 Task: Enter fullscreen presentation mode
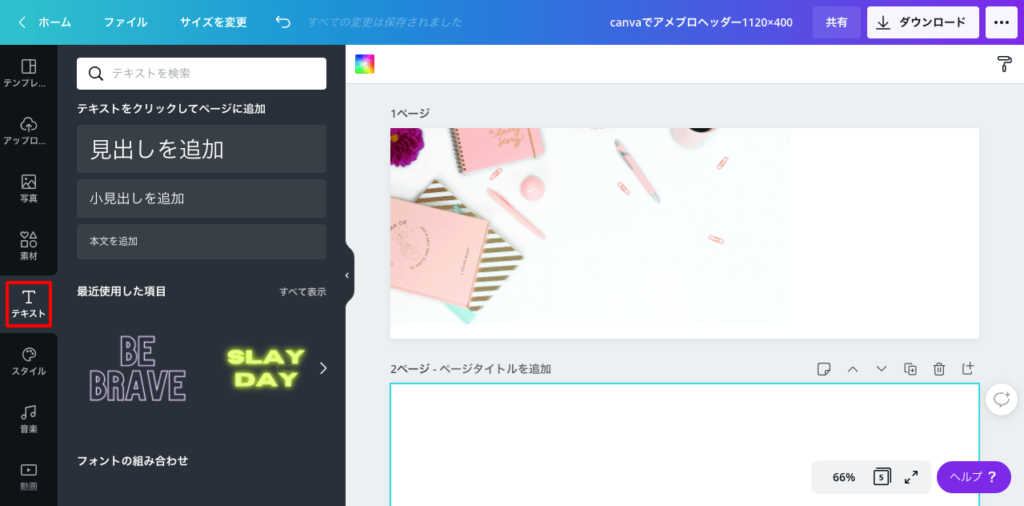click(911, 477)
